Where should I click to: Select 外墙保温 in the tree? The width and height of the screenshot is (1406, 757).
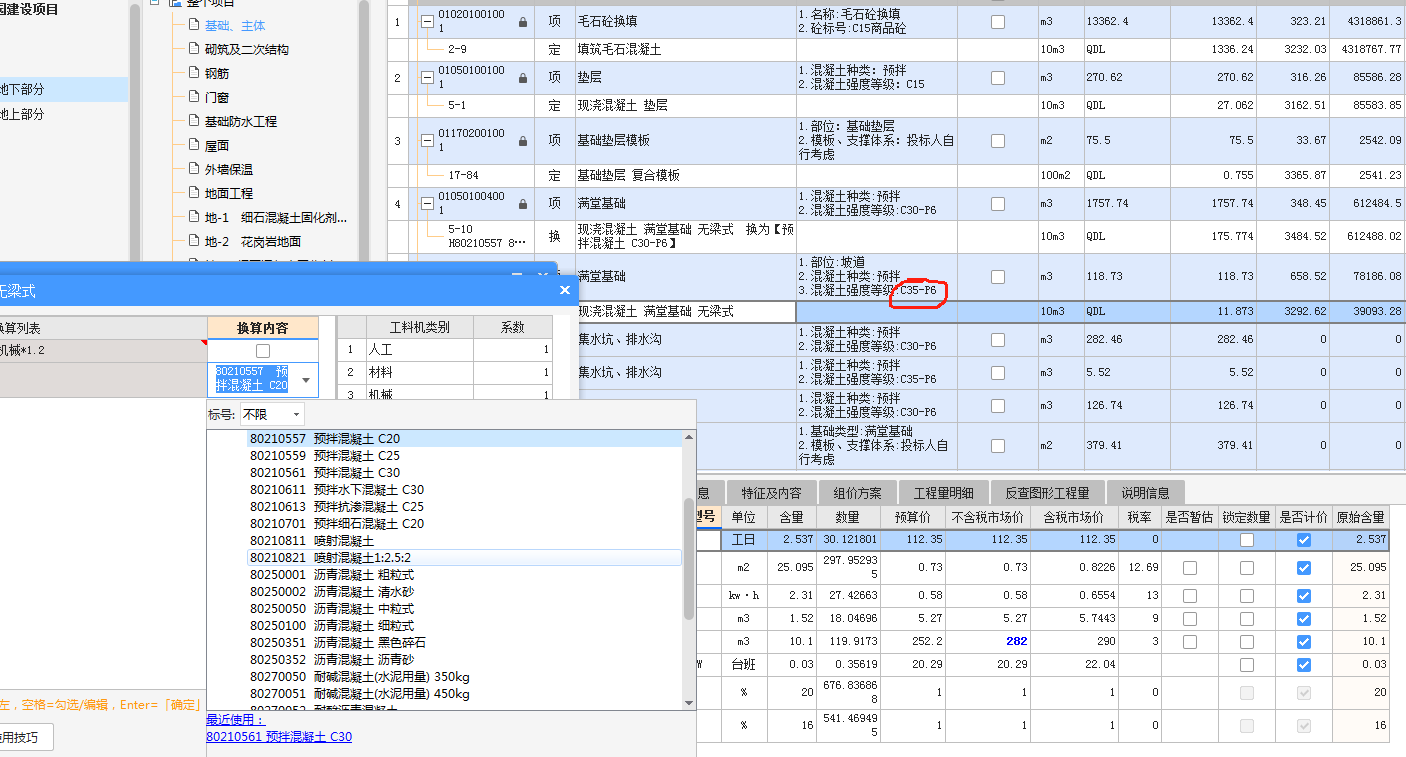(x=229, y=169)
